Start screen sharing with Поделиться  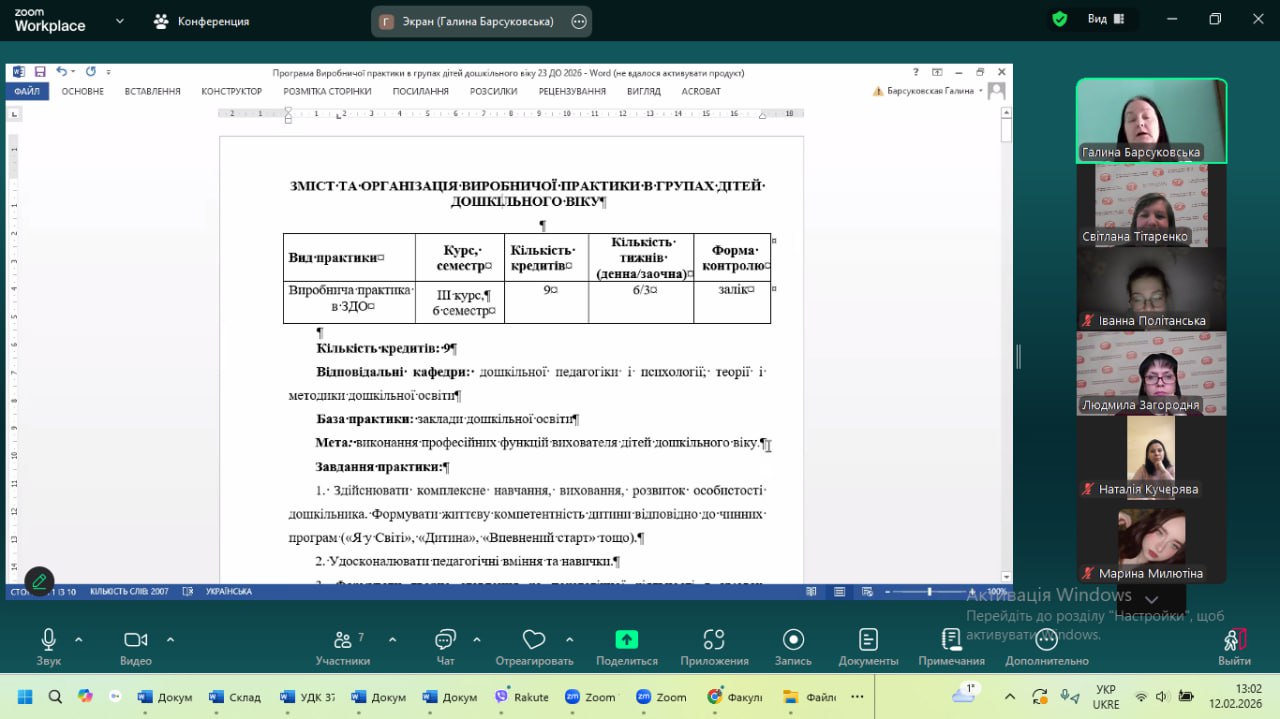pyautogui.click(x=626, y=640)
